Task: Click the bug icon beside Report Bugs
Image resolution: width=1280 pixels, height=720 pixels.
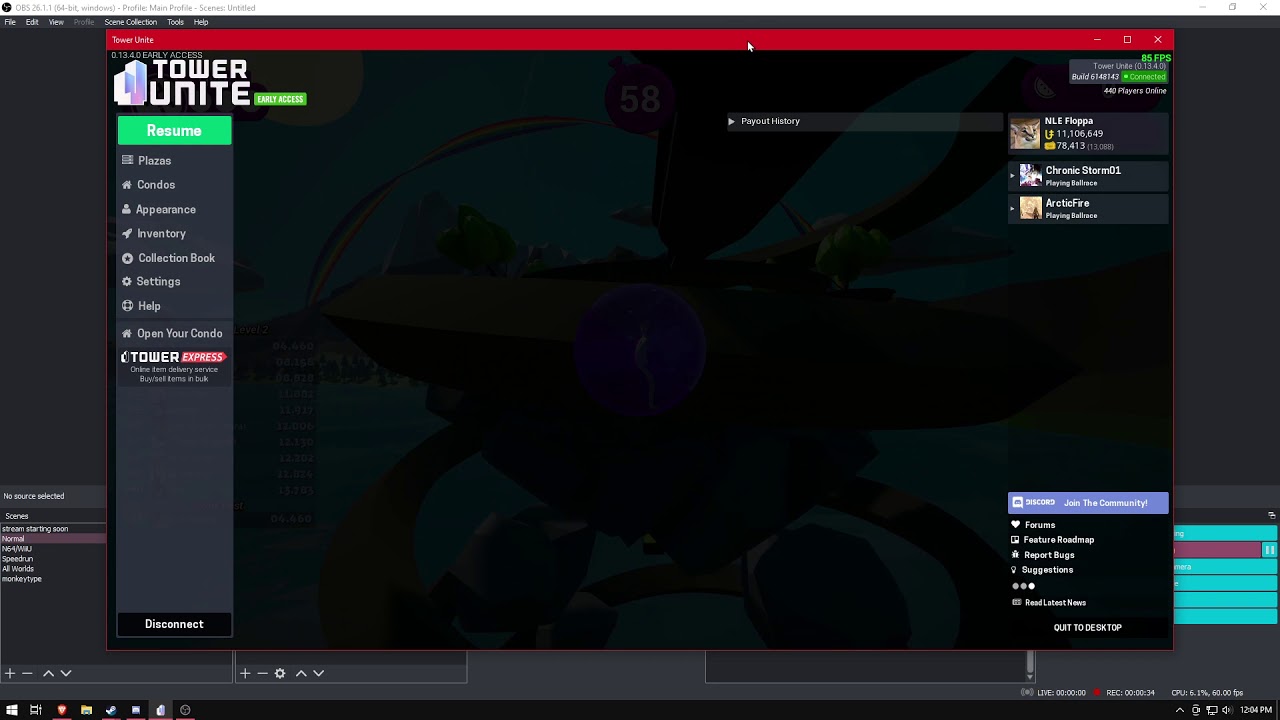Action: 1016,555
